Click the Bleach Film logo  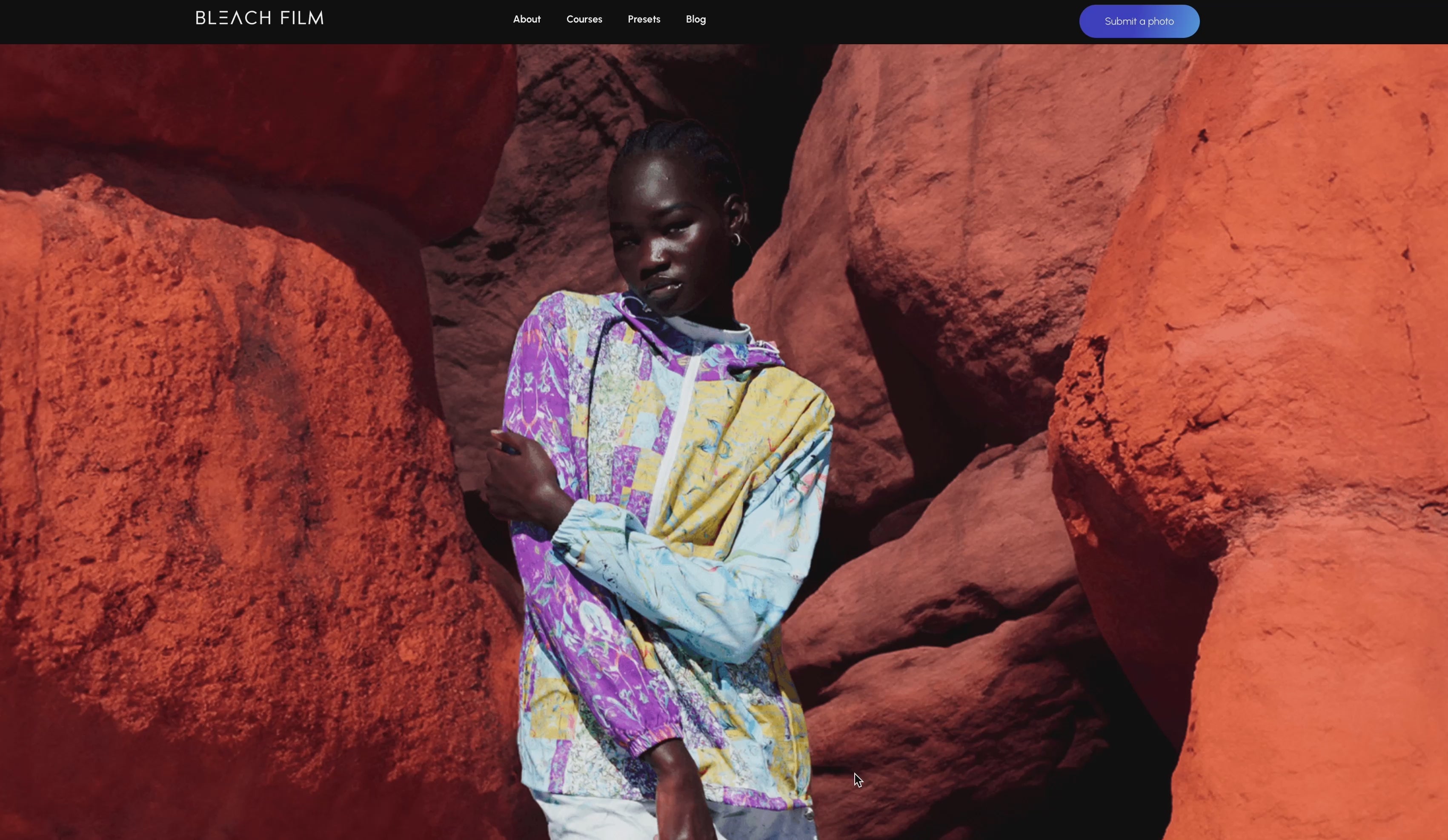(259, 18)
